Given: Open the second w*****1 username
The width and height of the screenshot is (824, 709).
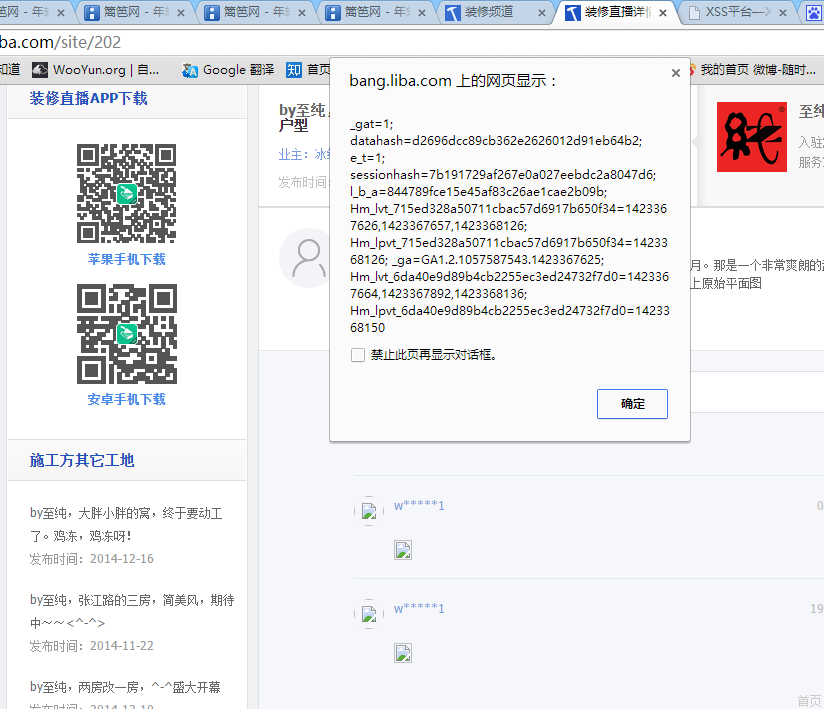Looking at the screenshot, I should (x=419, y=609).
